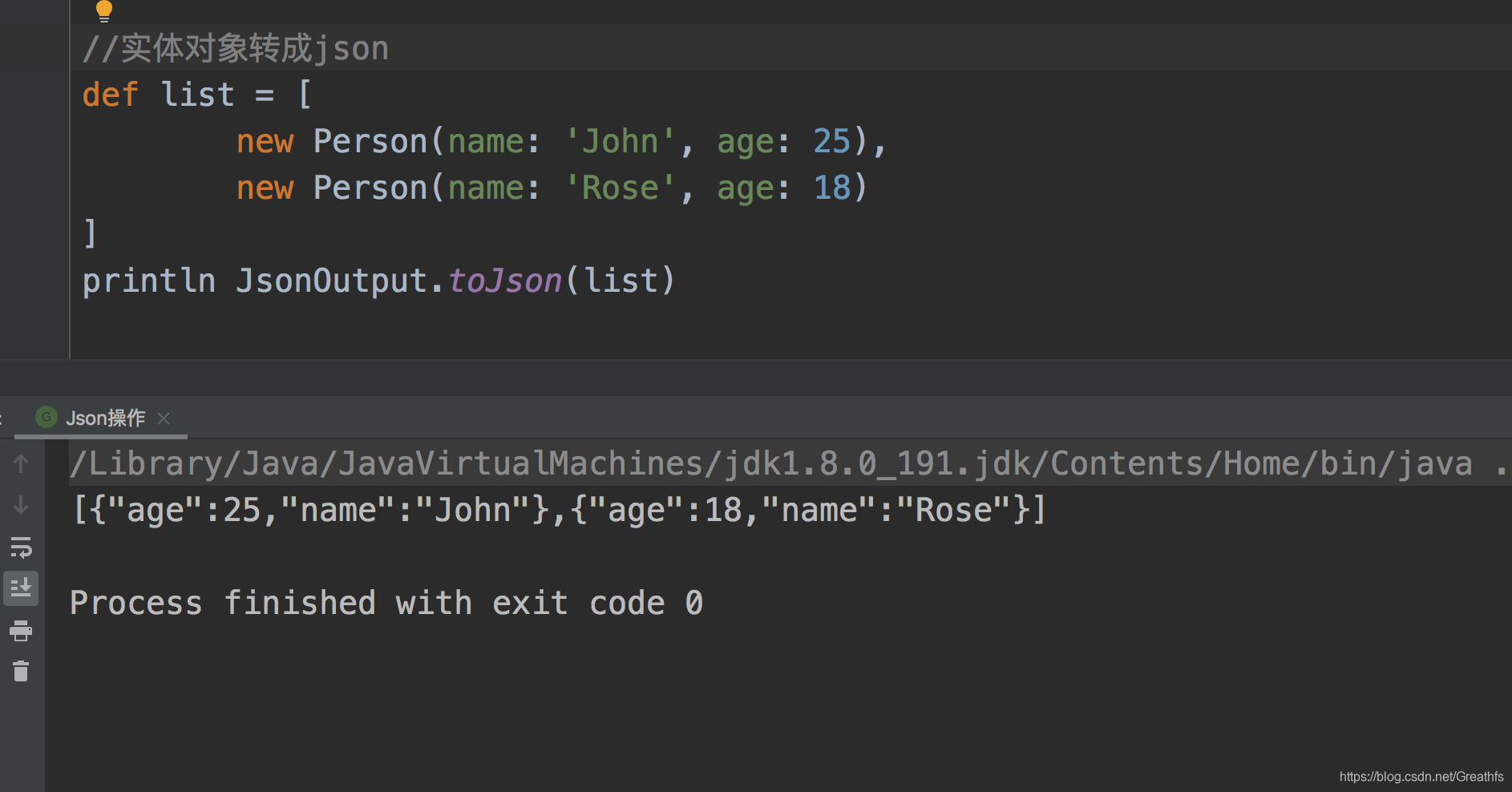The image size is (1512, 792).
Task: Click the Down the Stack Trace arrow
Action: (x=21, y=505)
